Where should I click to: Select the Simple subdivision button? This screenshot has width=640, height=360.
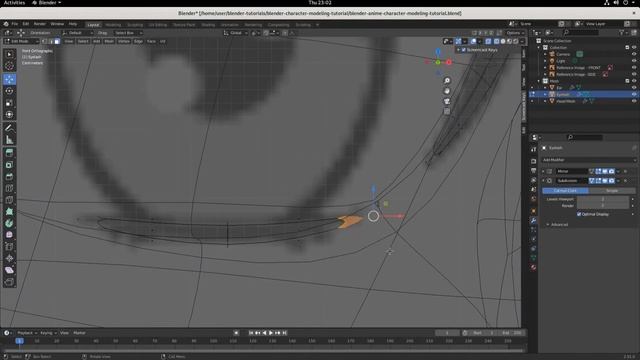point(612,191)
